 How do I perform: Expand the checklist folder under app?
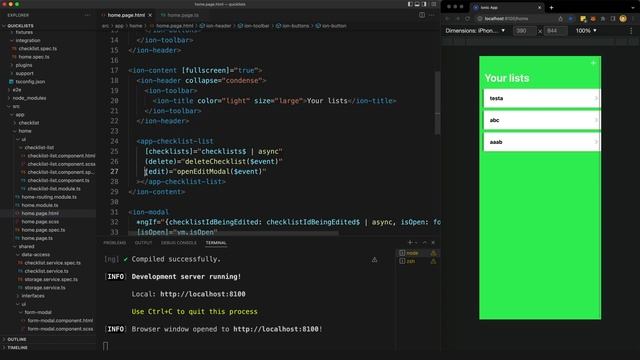coord(29,123)
